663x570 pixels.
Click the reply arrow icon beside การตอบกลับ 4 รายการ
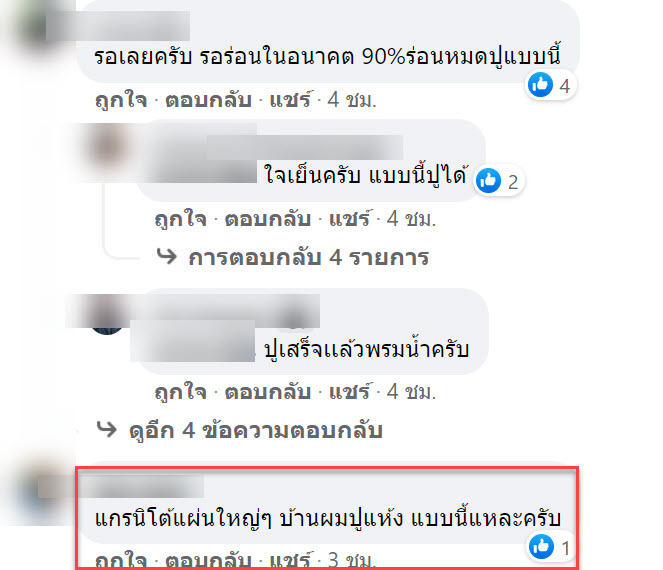pyautogui.click(x=166, y=256)
